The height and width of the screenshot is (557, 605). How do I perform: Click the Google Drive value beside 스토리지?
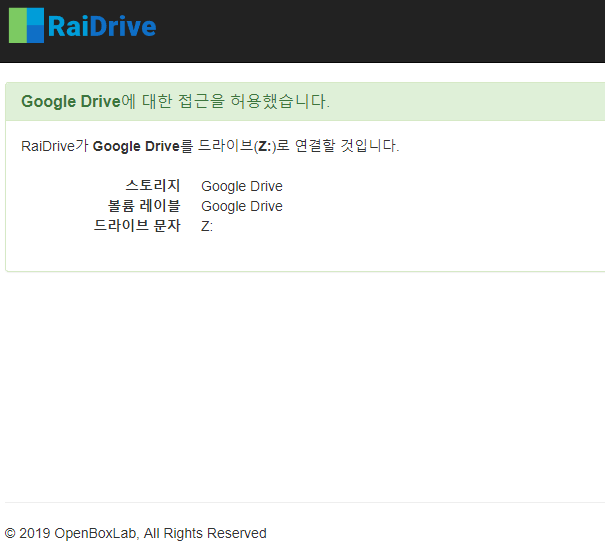tap(242, 186)
